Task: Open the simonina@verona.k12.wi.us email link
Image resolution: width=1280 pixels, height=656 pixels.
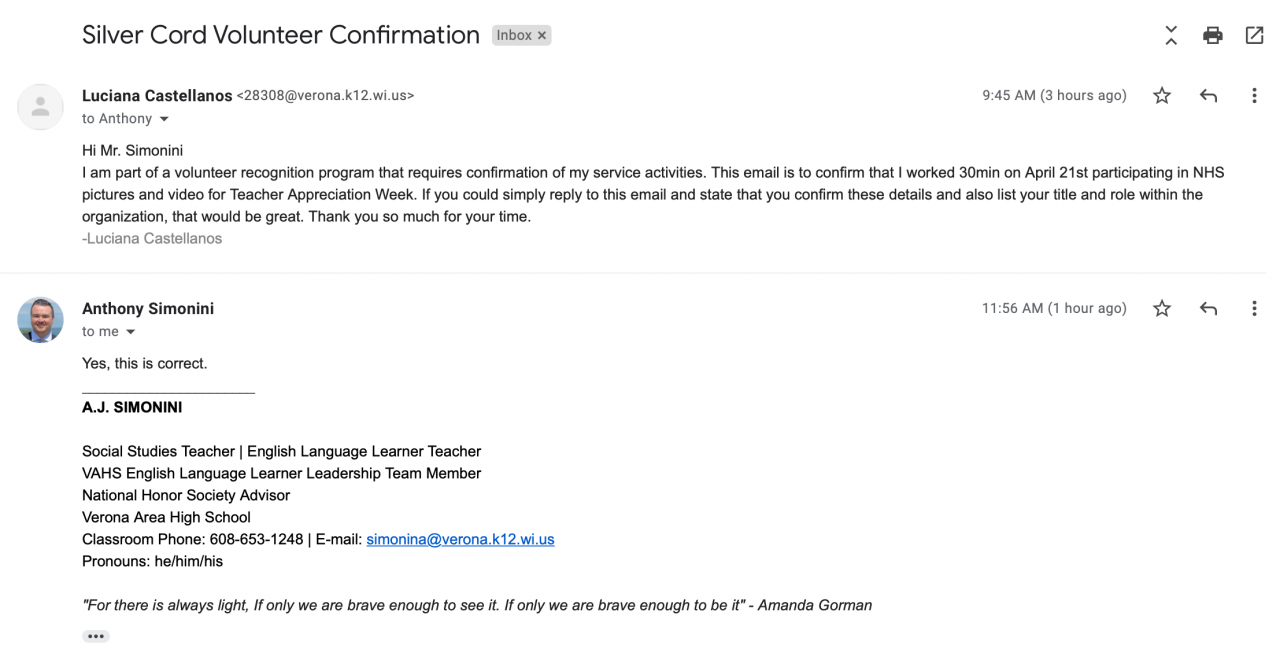Action: click(x=460, y=539)
